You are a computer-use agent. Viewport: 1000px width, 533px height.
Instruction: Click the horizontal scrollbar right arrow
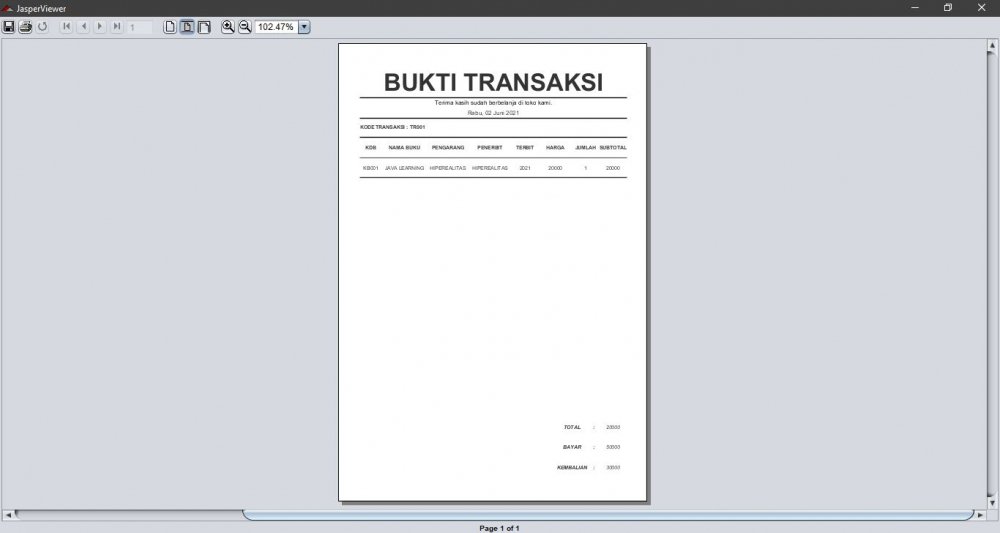click(981, 515)
